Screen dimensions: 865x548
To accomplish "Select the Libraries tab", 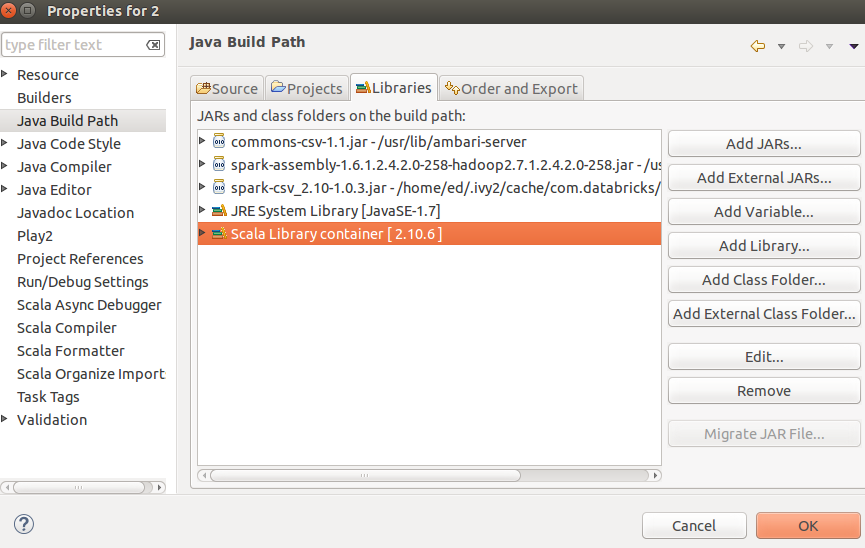I will coord(394,88).
